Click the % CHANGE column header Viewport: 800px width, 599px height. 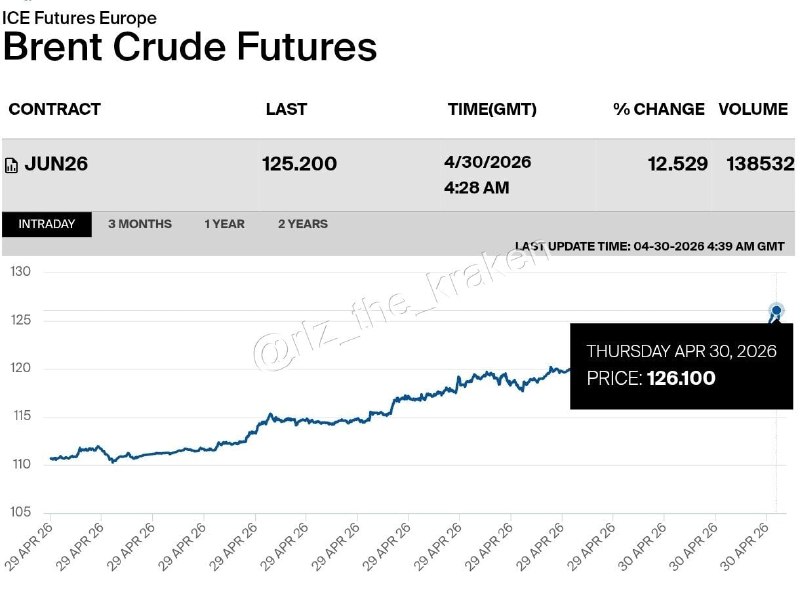tap(658, 110)
